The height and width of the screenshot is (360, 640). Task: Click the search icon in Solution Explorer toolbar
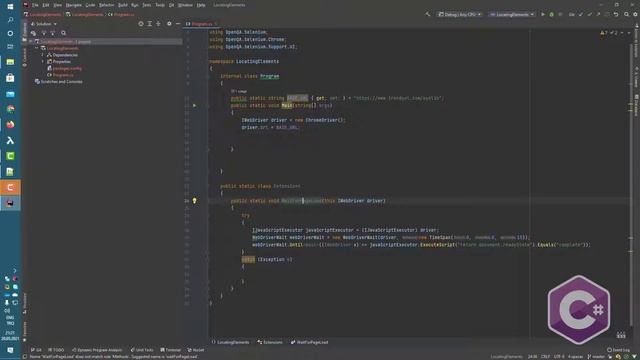[x=63, y=33]
